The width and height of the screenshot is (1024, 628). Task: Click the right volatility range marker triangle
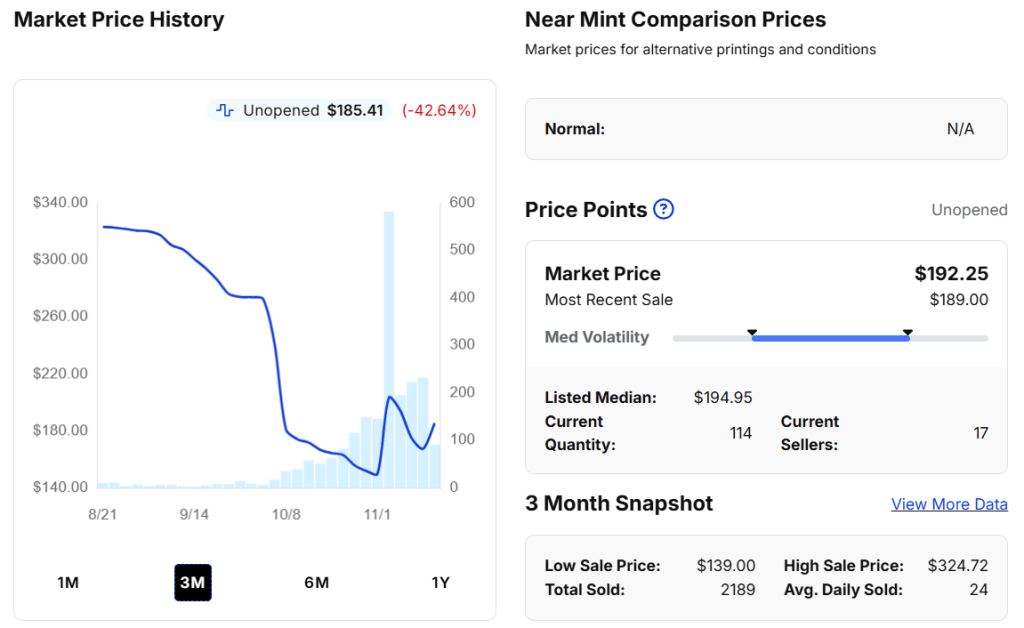[x=908, y=332]
